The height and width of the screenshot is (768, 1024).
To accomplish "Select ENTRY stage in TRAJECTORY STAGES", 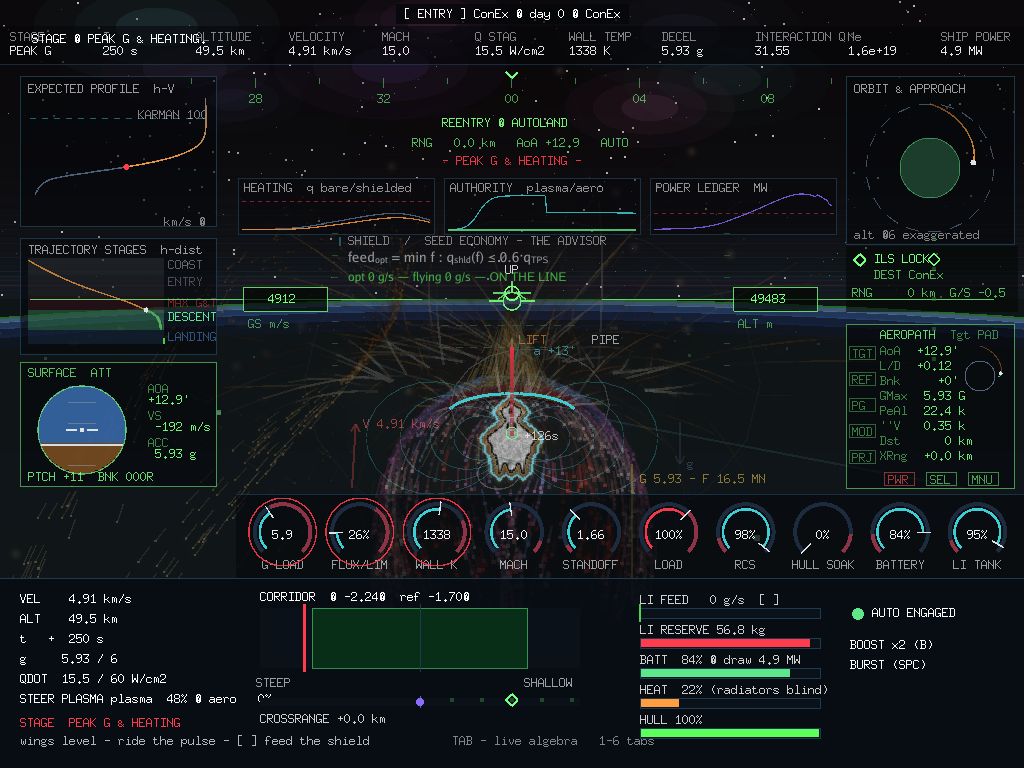I will pyautogui.click(x=185, y=281).
